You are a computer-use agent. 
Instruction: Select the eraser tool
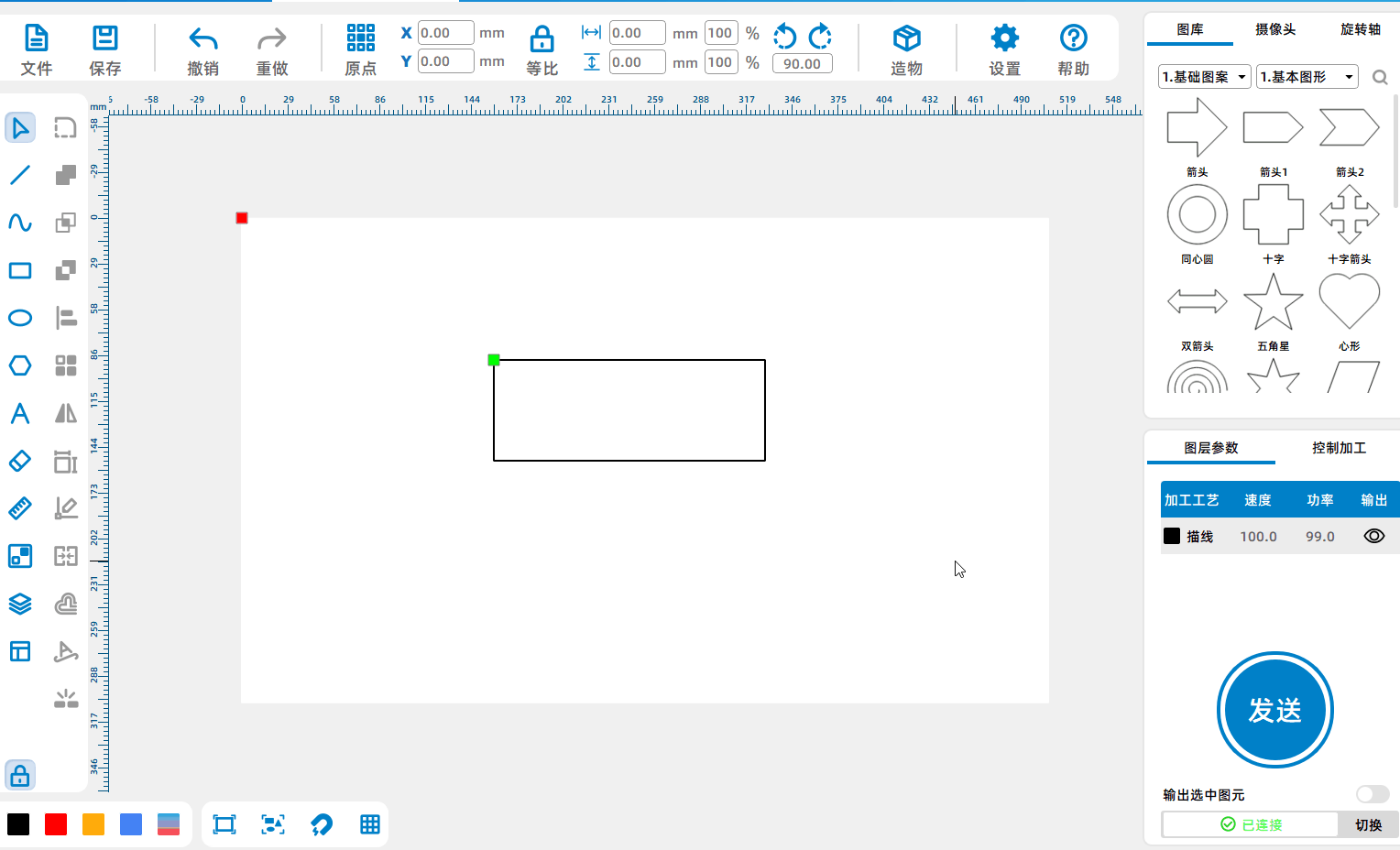pos(20,461)
